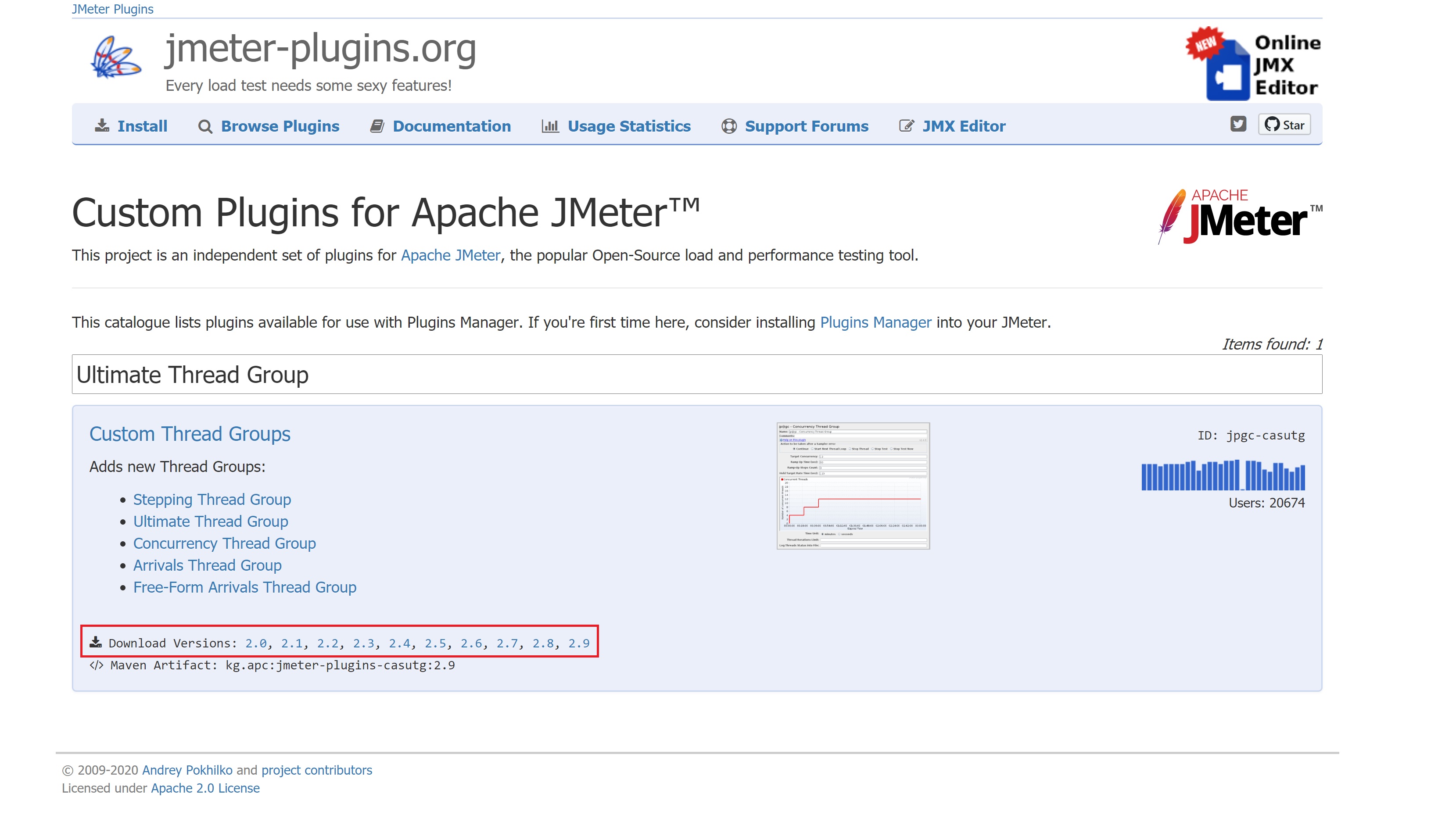The width and height of the screenshot is (1456, 822).
Task: Select the Users: 20674 text
Action: 1266,503
